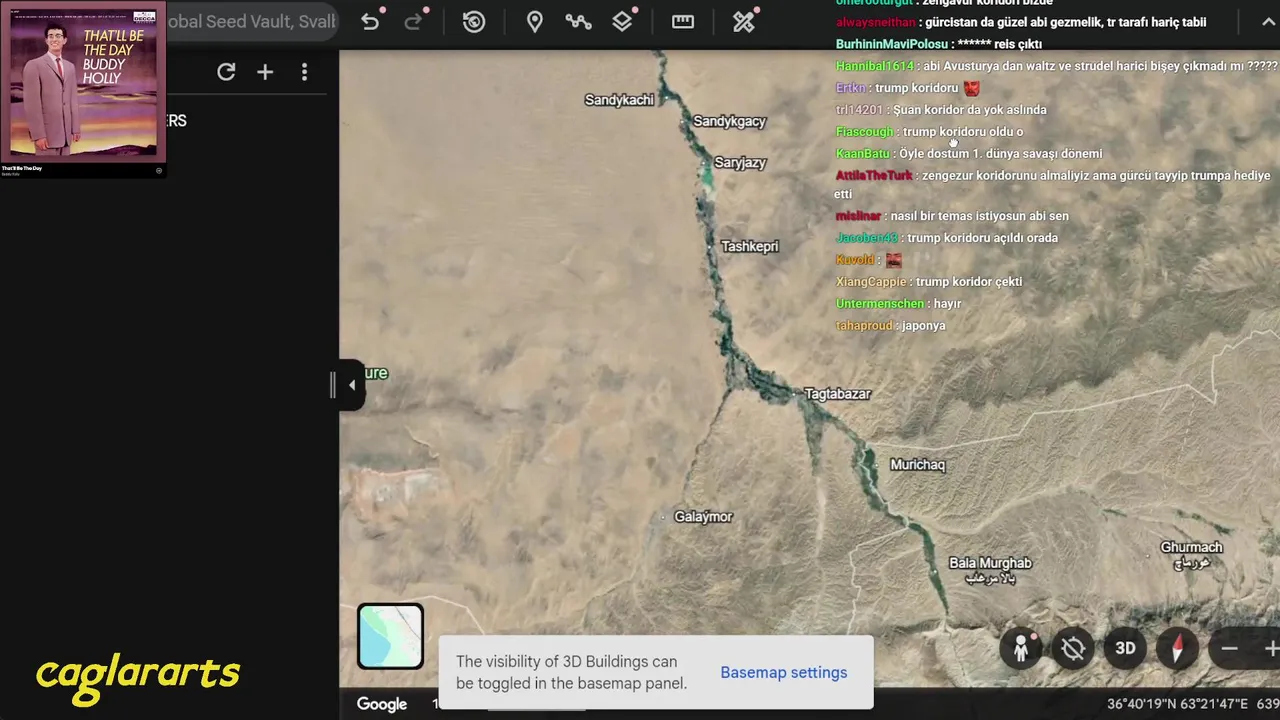The height and width of the screenshot is (720, 1280).
Task: Click the undo arrow in toolbar
Action: [370, 22]
